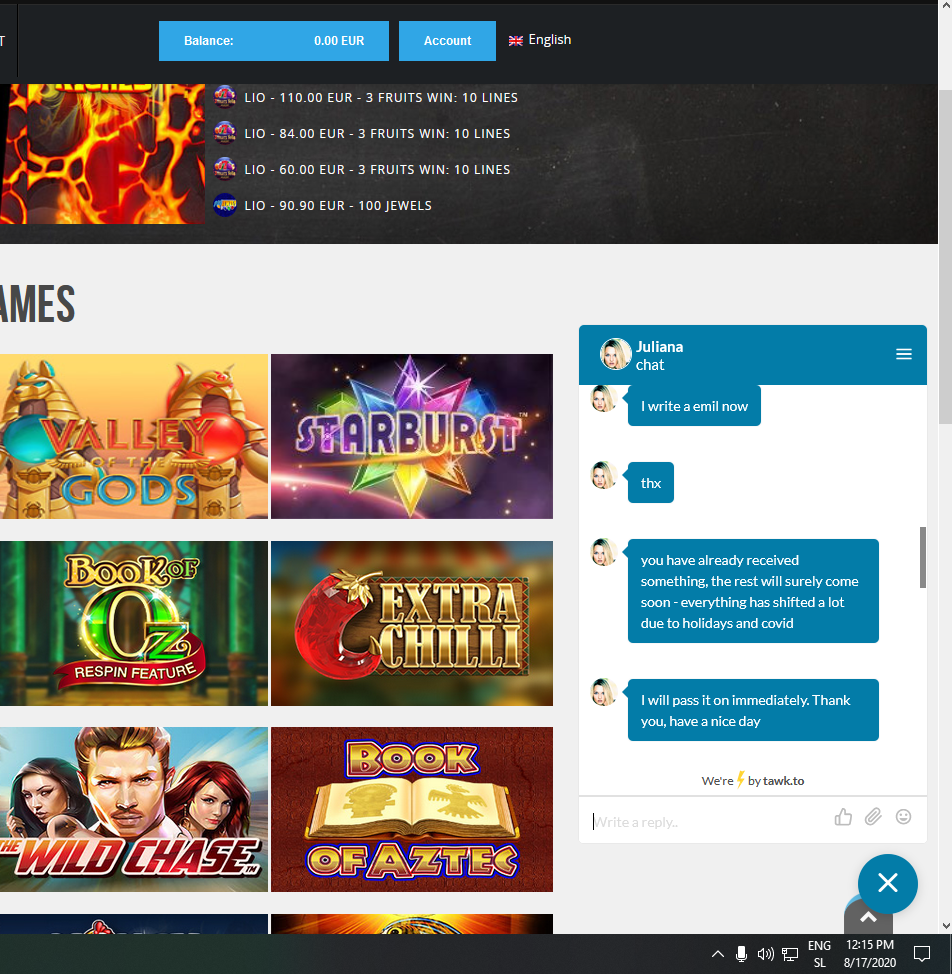Open the chat hamburger menu

[903, 354]
